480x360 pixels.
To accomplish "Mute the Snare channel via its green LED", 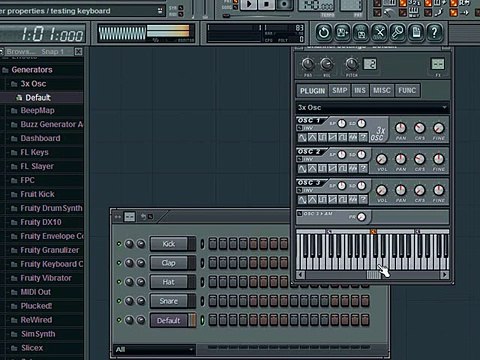I will click(119, 301).
